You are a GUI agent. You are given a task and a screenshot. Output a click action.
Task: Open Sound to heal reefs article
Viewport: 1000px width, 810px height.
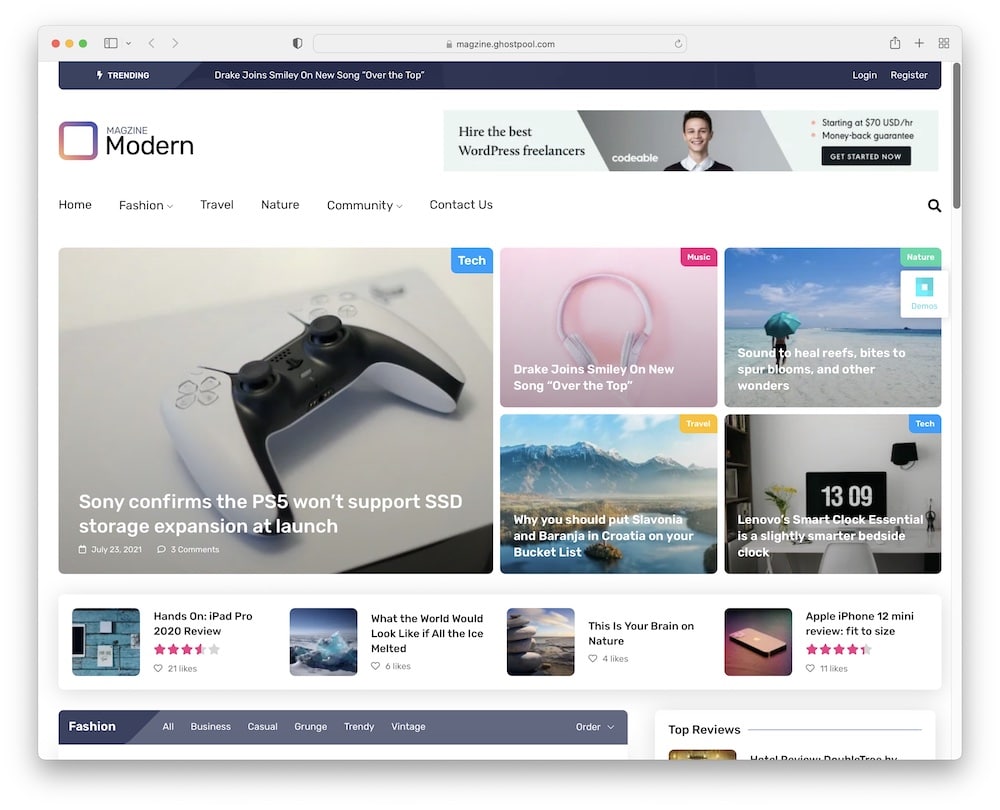821,369
